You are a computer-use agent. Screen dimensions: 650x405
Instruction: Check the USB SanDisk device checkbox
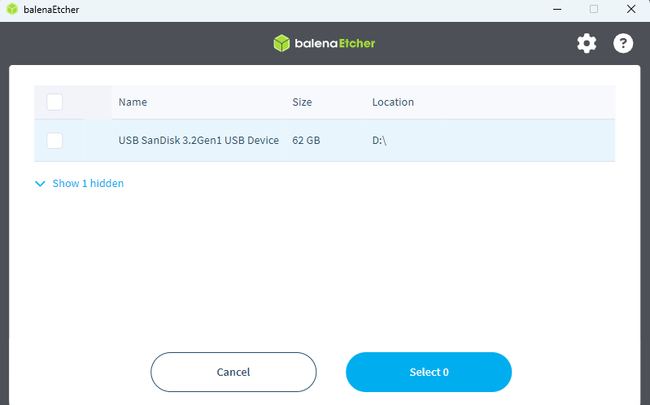pos(55,141)
